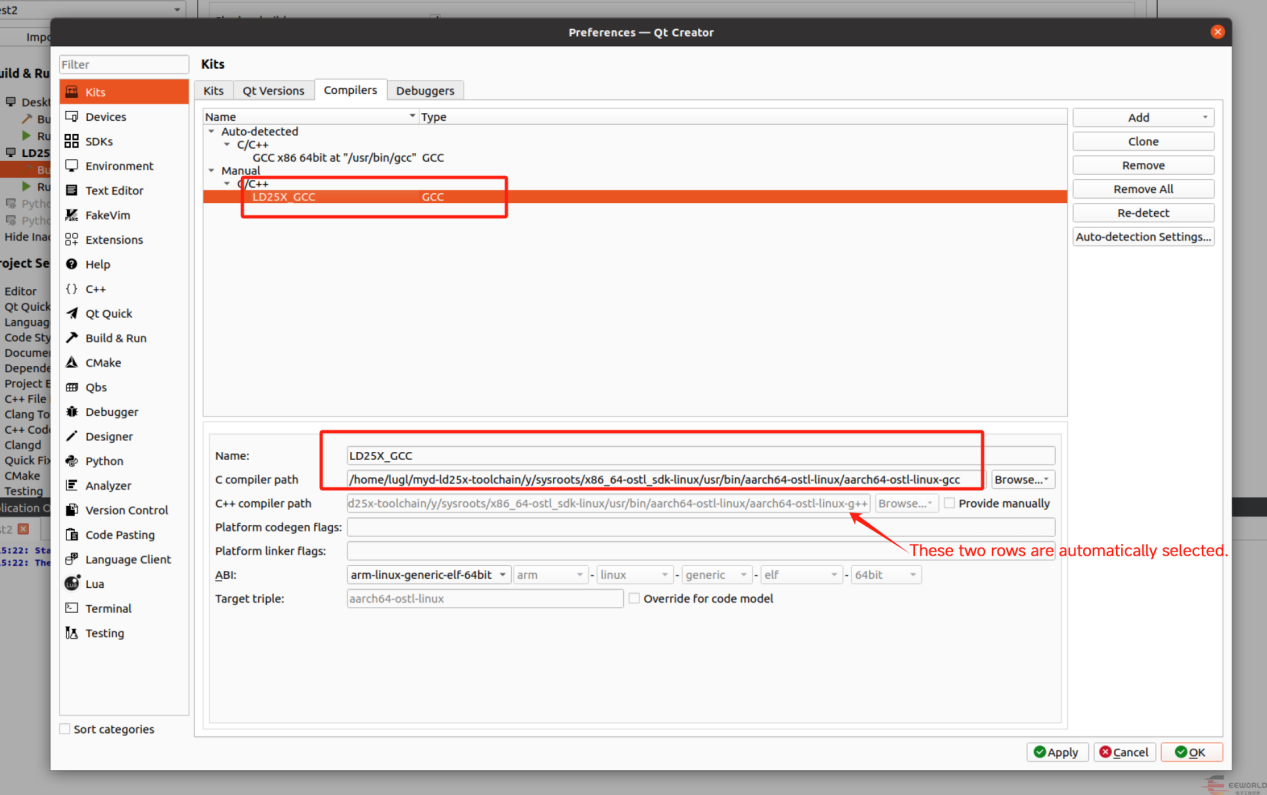Viewport: 1267px width, 795px height.
Task: Sort list by Name column header
Action: tap(311, 117)
